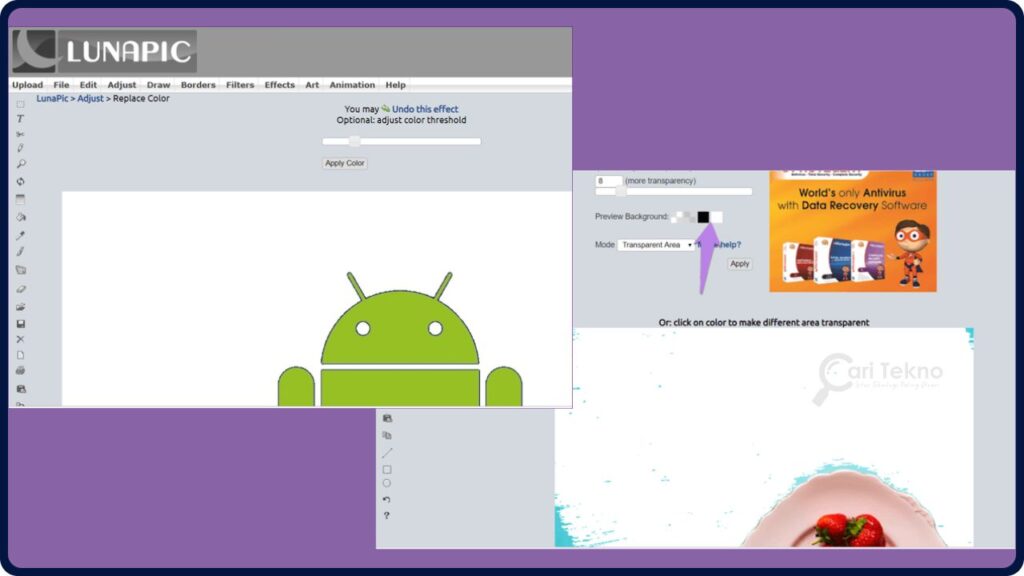Open the Filters menu
The image size is (1024, 576).
point(240,85)
